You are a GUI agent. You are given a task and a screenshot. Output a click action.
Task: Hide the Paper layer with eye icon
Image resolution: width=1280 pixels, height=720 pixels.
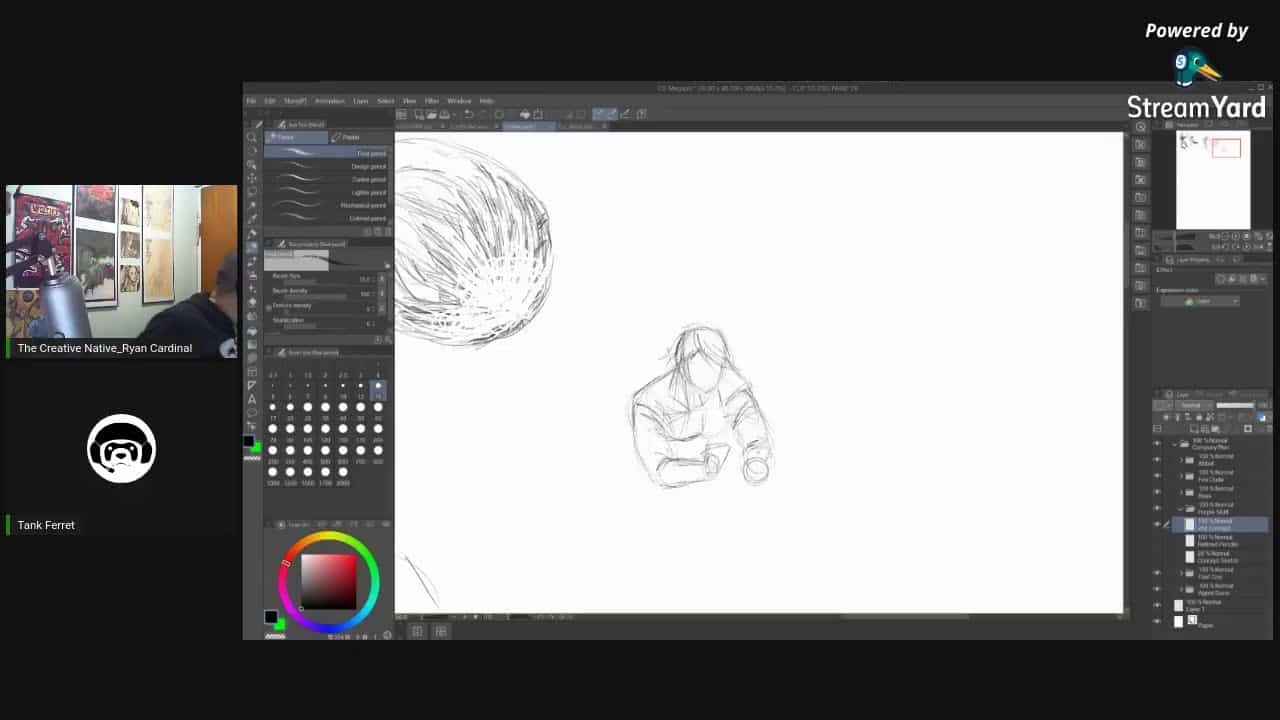(x=1157, y=621)
